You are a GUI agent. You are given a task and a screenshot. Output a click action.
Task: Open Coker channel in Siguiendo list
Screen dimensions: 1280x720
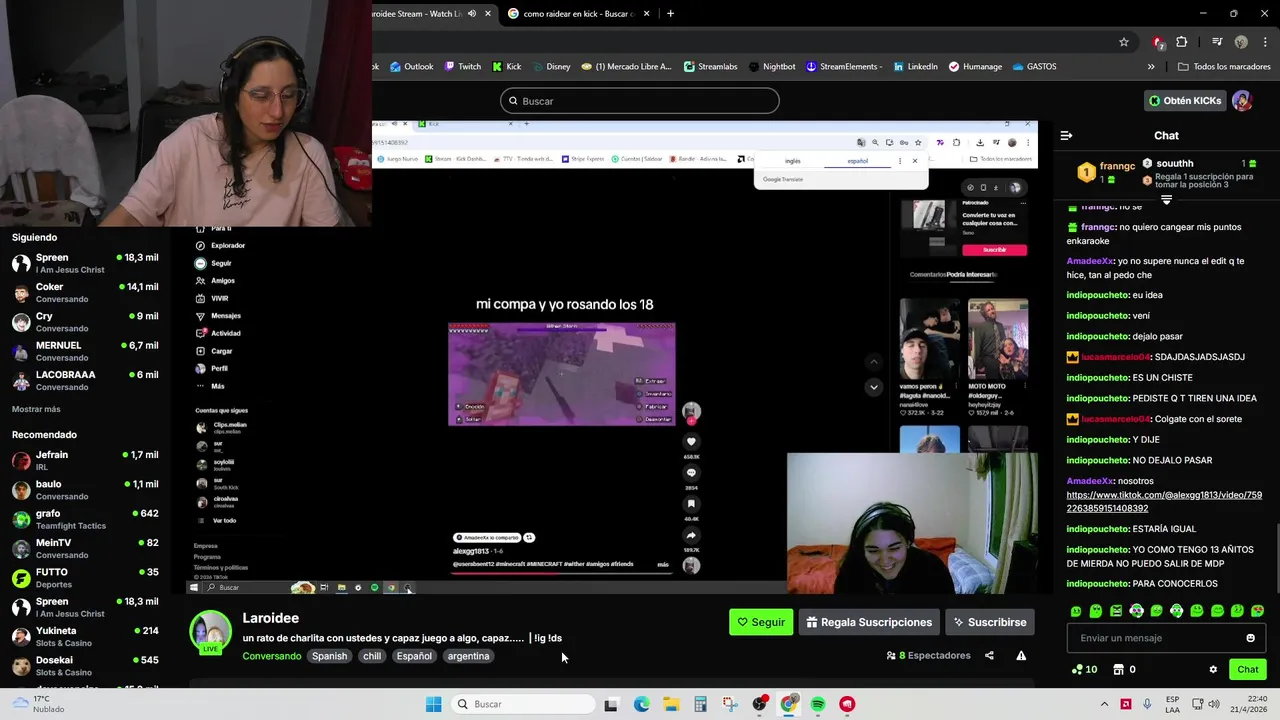point(85,293)
